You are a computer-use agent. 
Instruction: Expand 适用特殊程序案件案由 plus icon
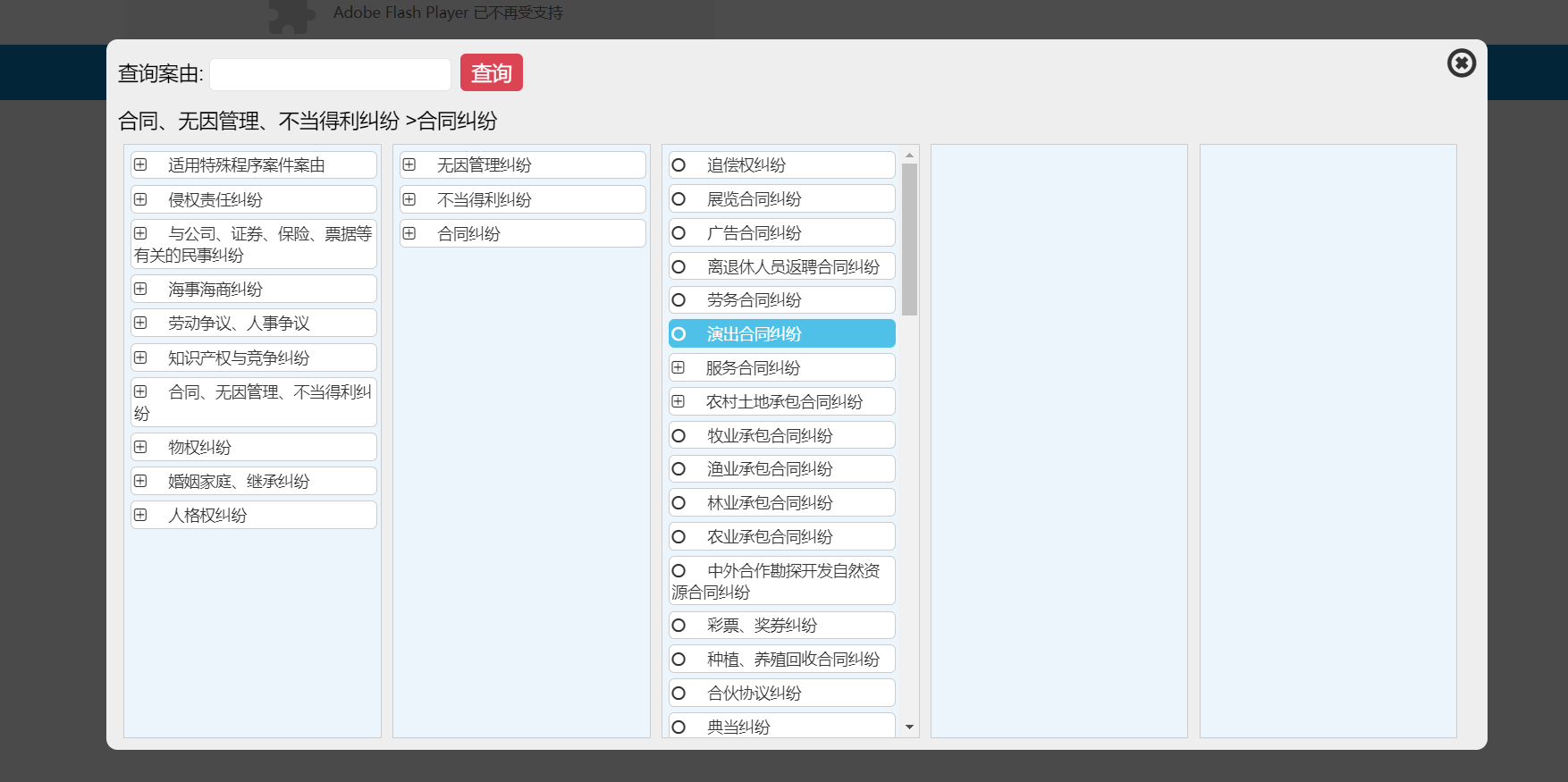(x=140, y=164)
